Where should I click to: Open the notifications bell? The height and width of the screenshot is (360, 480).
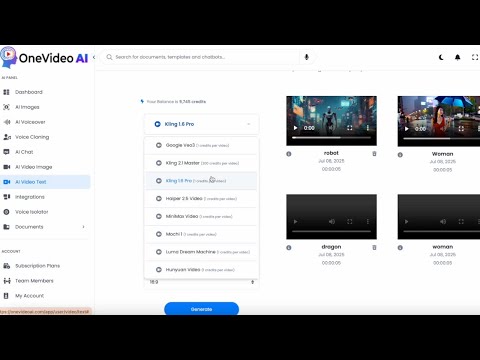[458, 57]
